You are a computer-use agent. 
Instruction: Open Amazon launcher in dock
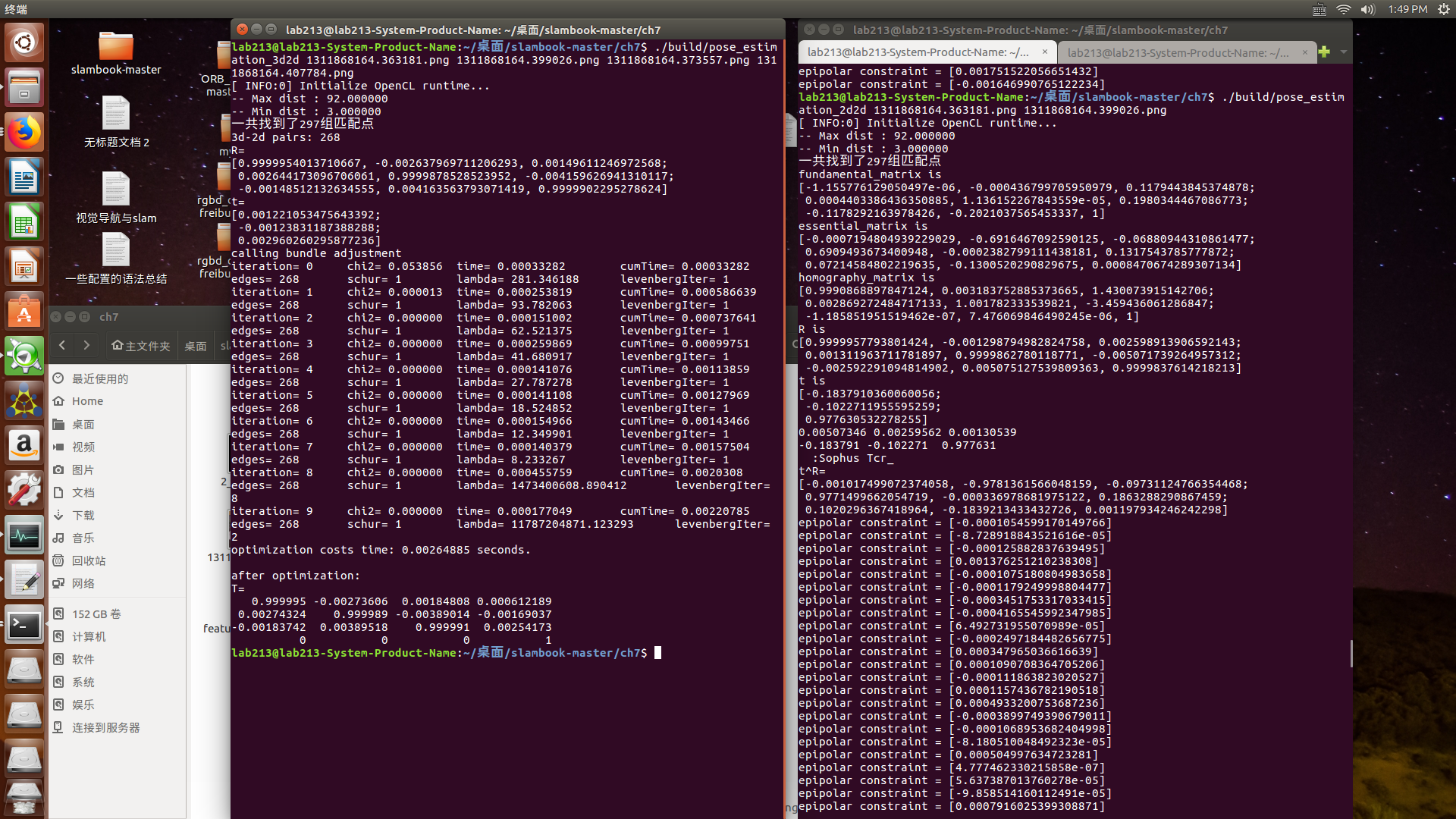pyautogui.click(x=24, y=445)
